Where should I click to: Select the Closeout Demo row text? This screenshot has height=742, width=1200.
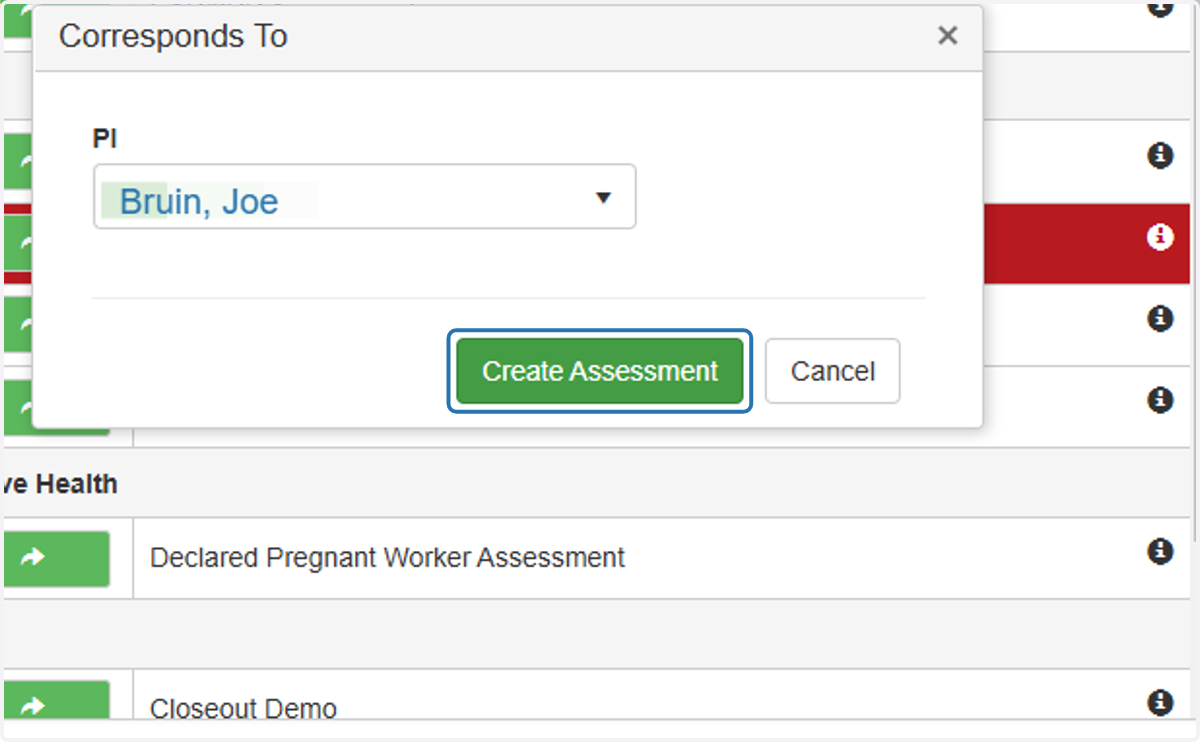tap(243, 709)
